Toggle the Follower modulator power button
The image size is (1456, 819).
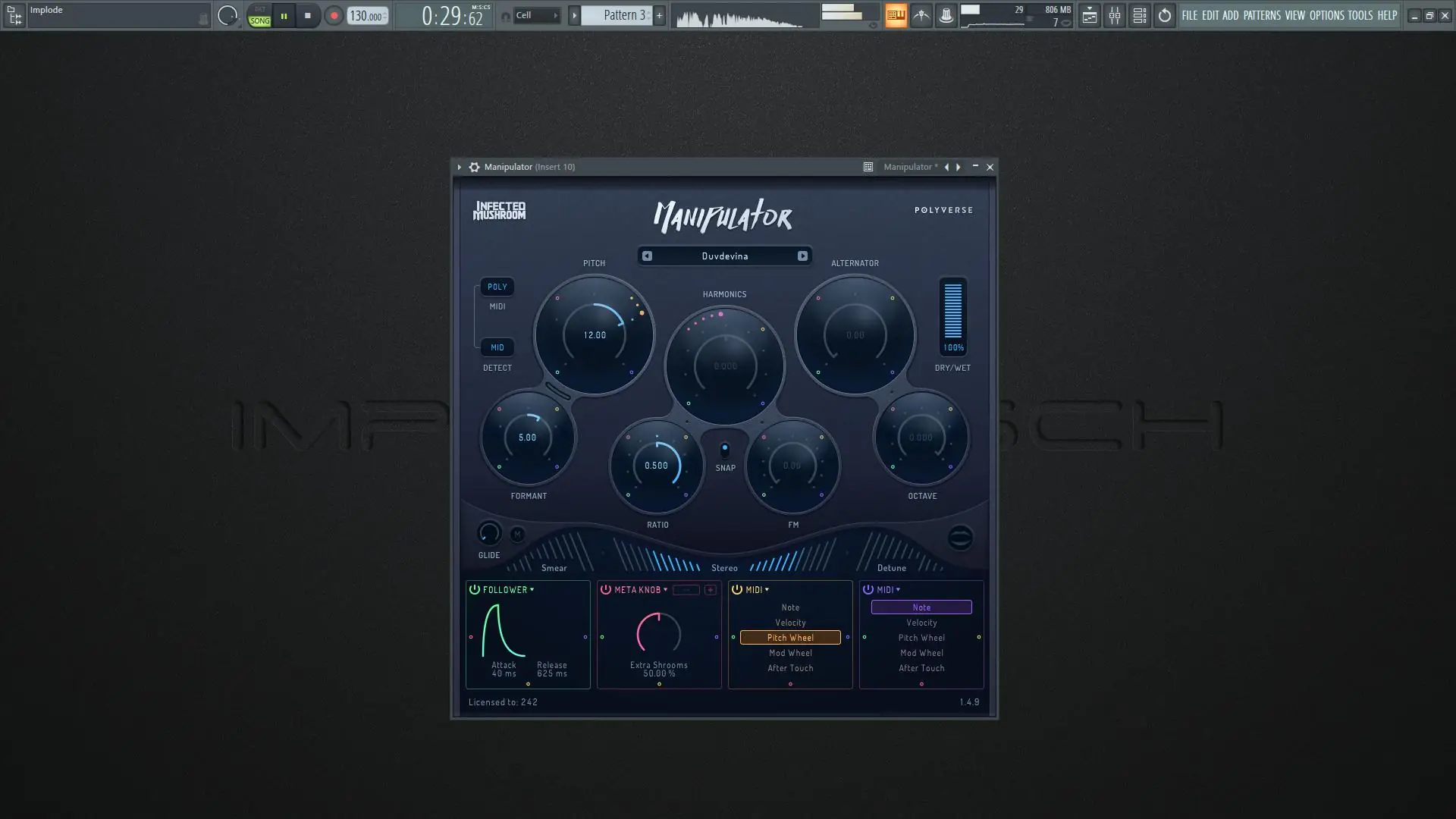pyautogui.click(x=475, y=589)
